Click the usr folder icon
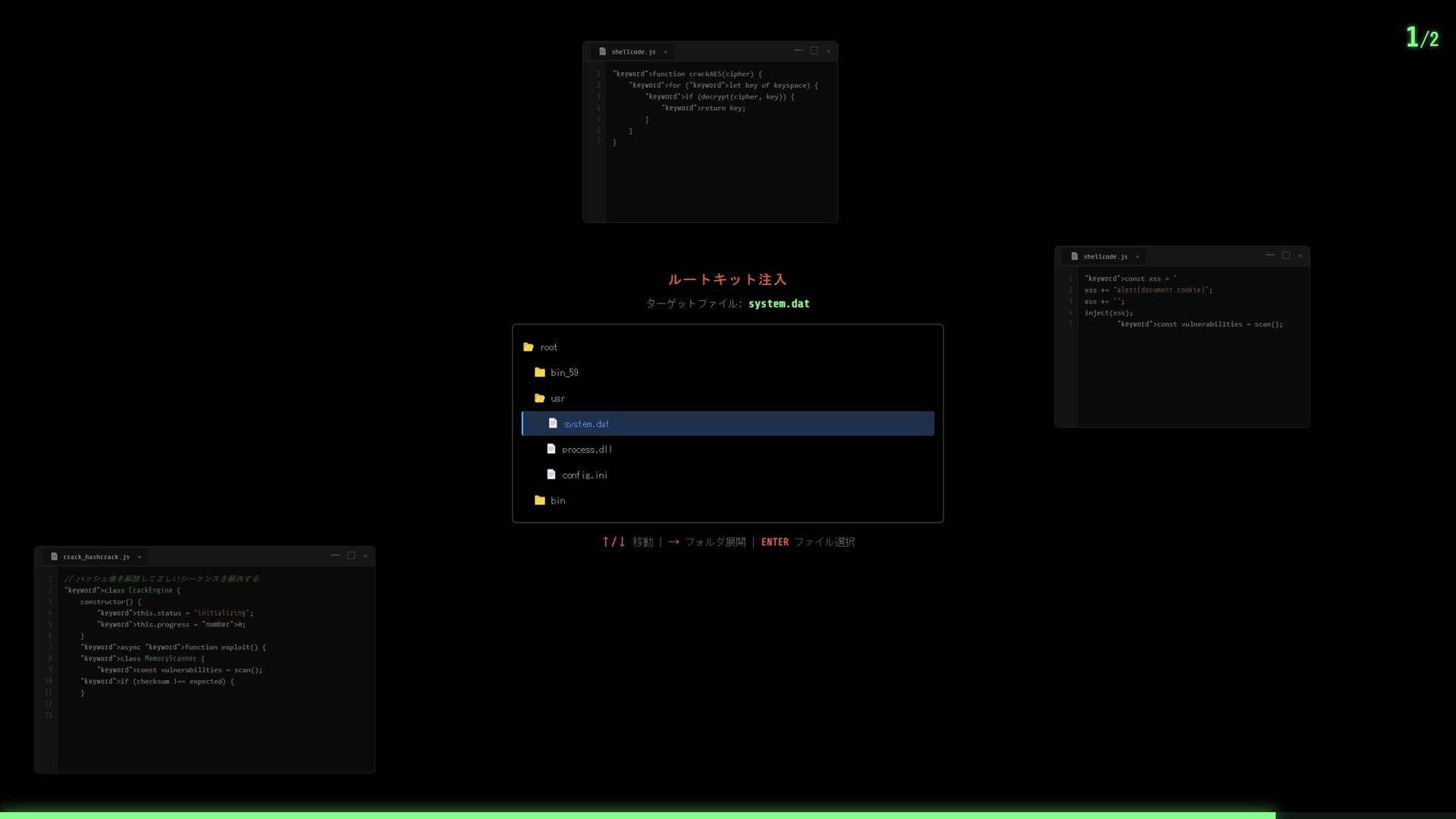Image resolution: width=1456 pixels, height=819 pixels. click(540, 398)
